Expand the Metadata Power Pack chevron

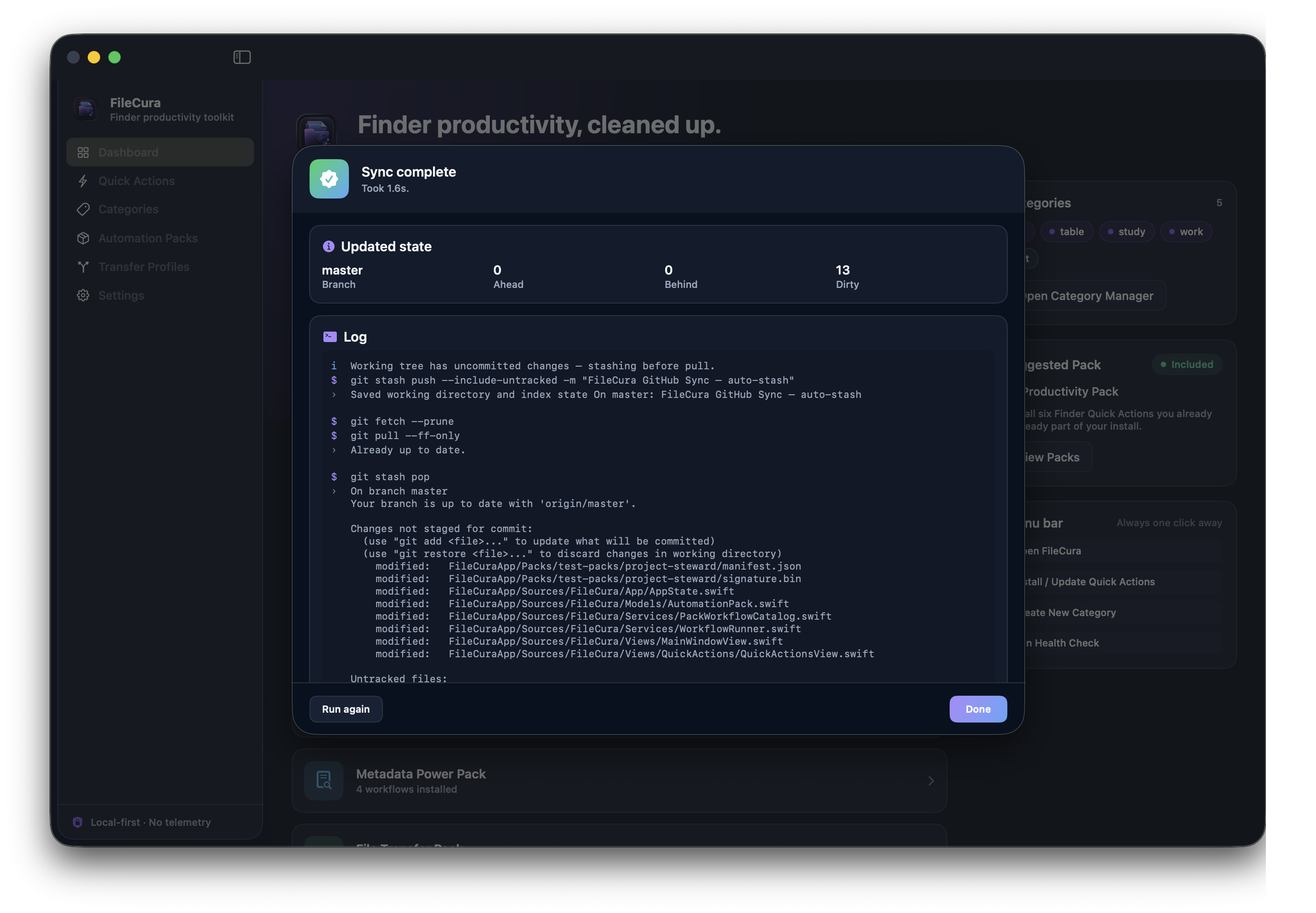click(x=930, y=780)
